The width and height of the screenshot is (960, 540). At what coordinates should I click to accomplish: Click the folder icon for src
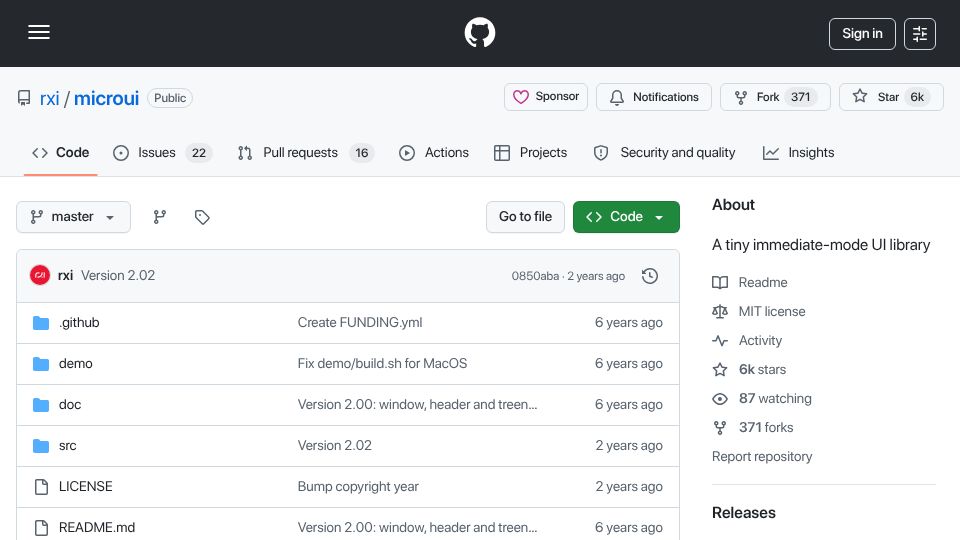tap(41, 446)
